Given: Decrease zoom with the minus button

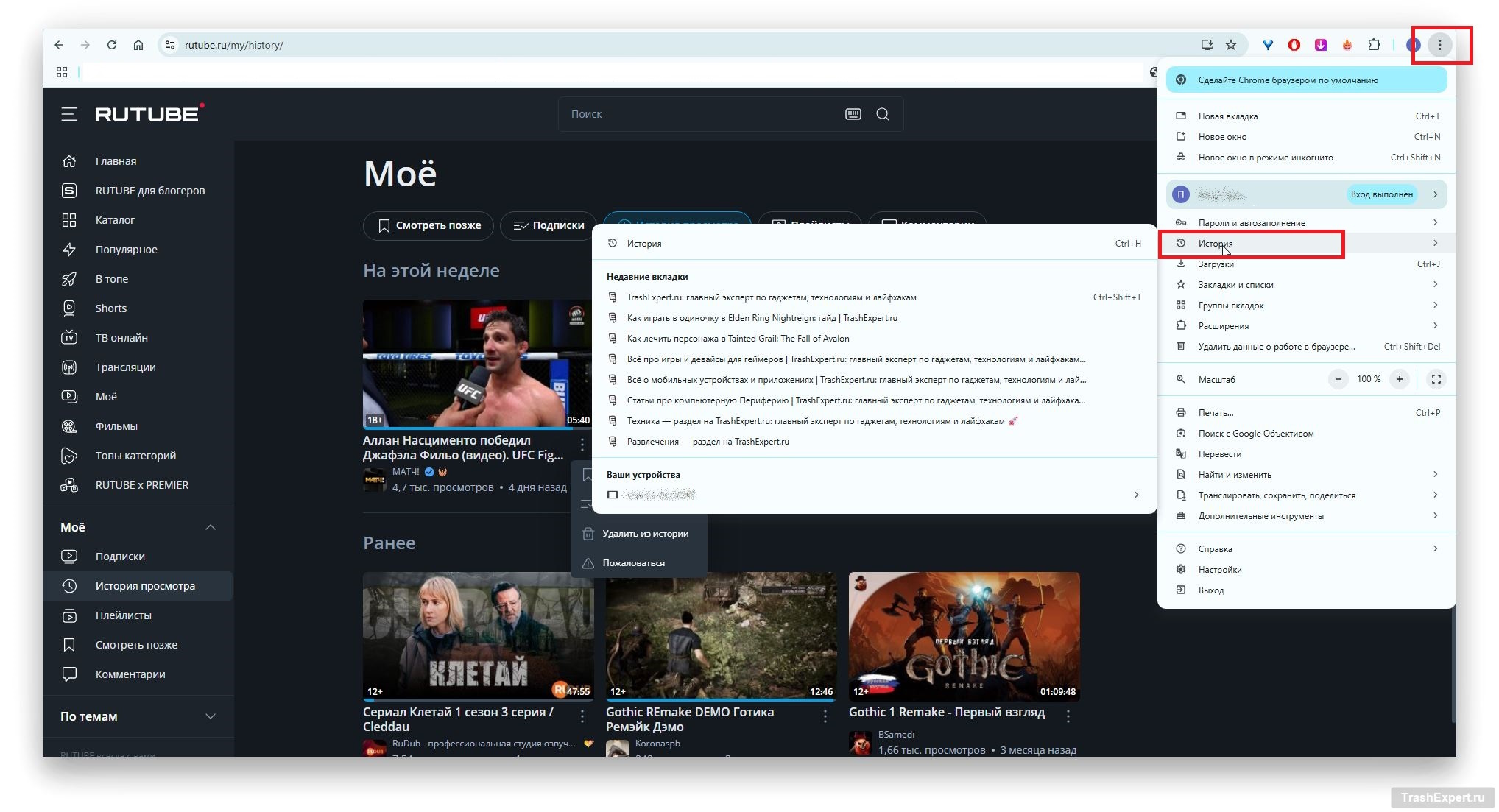Looking at the screenshot, I should 1338,379.
